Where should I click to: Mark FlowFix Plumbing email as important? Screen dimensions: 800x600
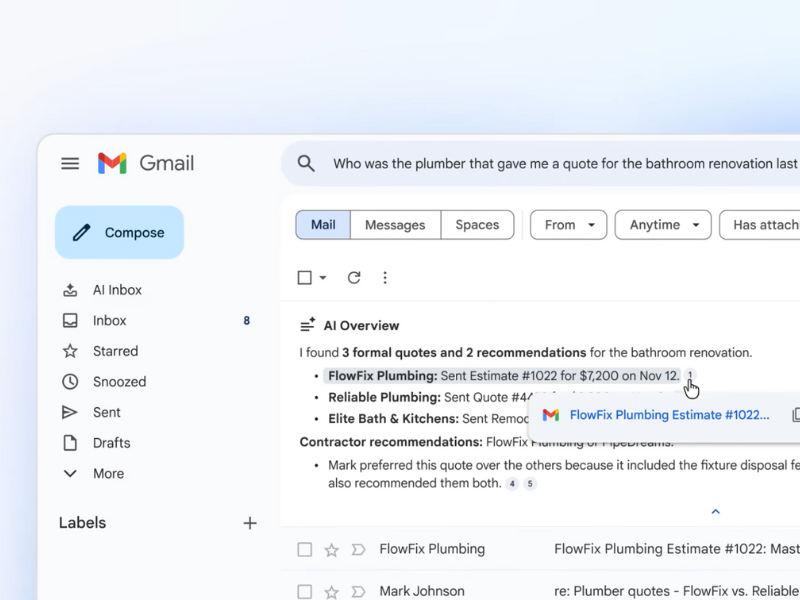(x=359, y=549)
